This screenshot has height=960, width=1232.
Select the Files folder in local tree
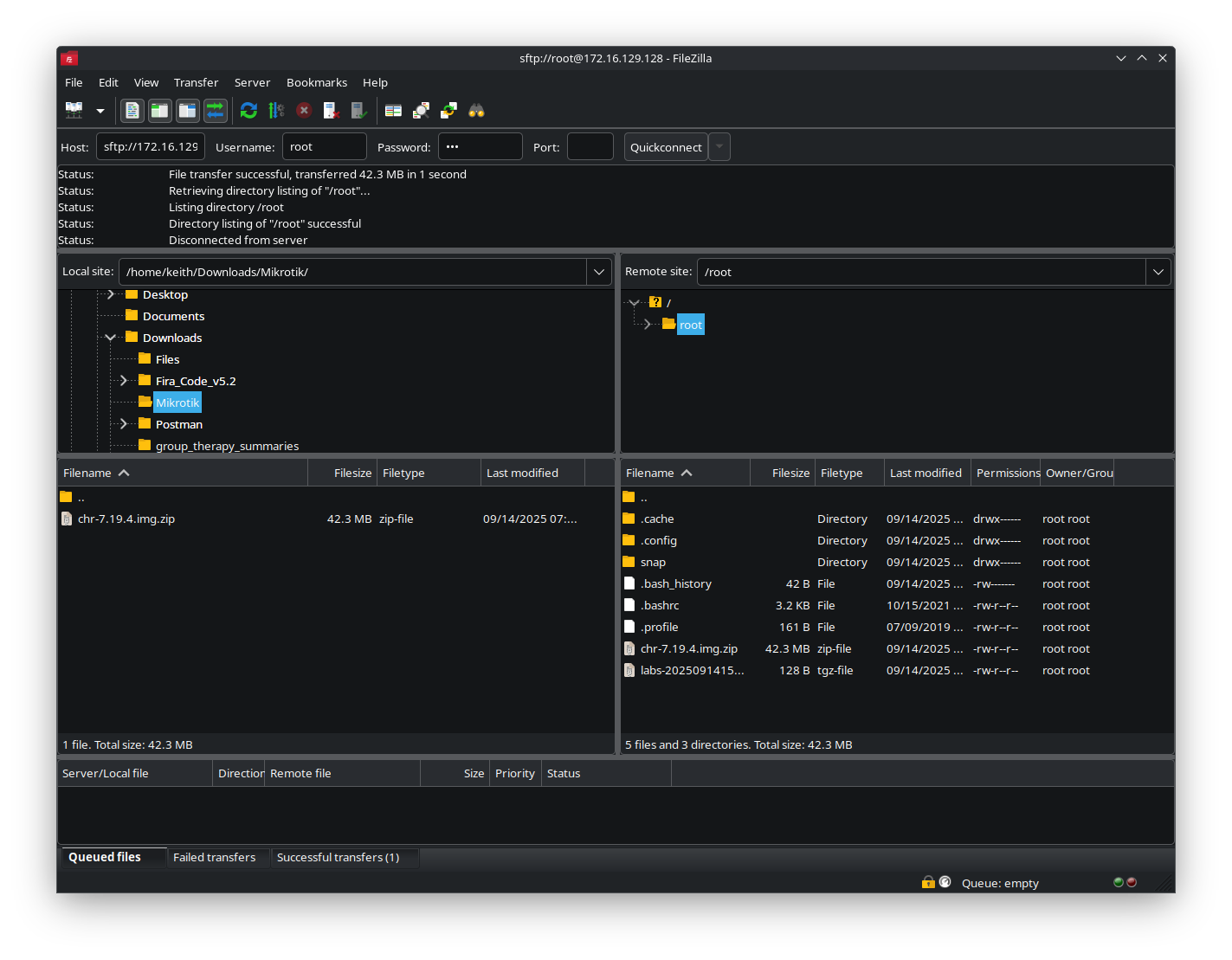(x=167, y=359)
